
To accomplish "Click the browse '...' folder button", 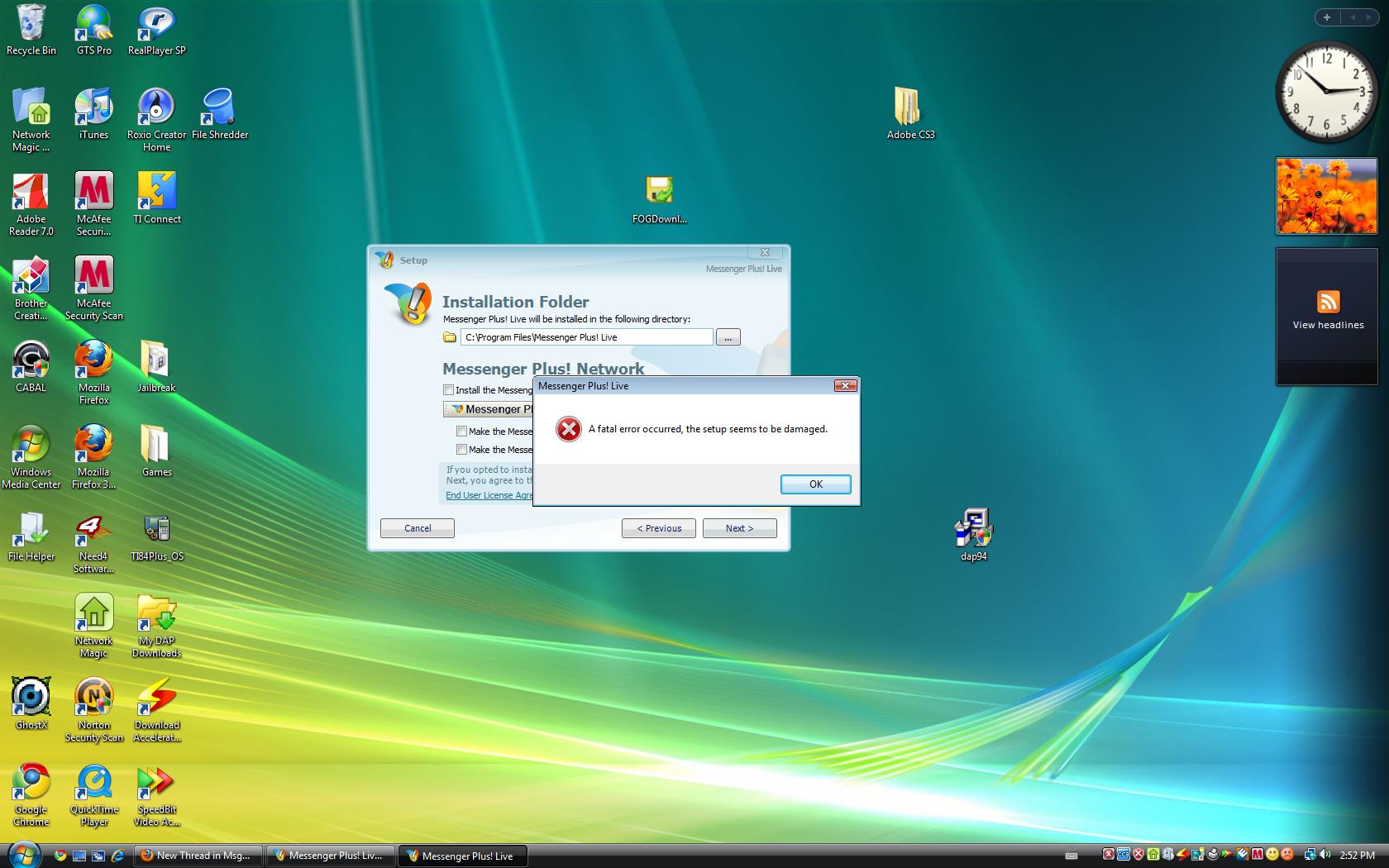I will click(x=728, y=337).
